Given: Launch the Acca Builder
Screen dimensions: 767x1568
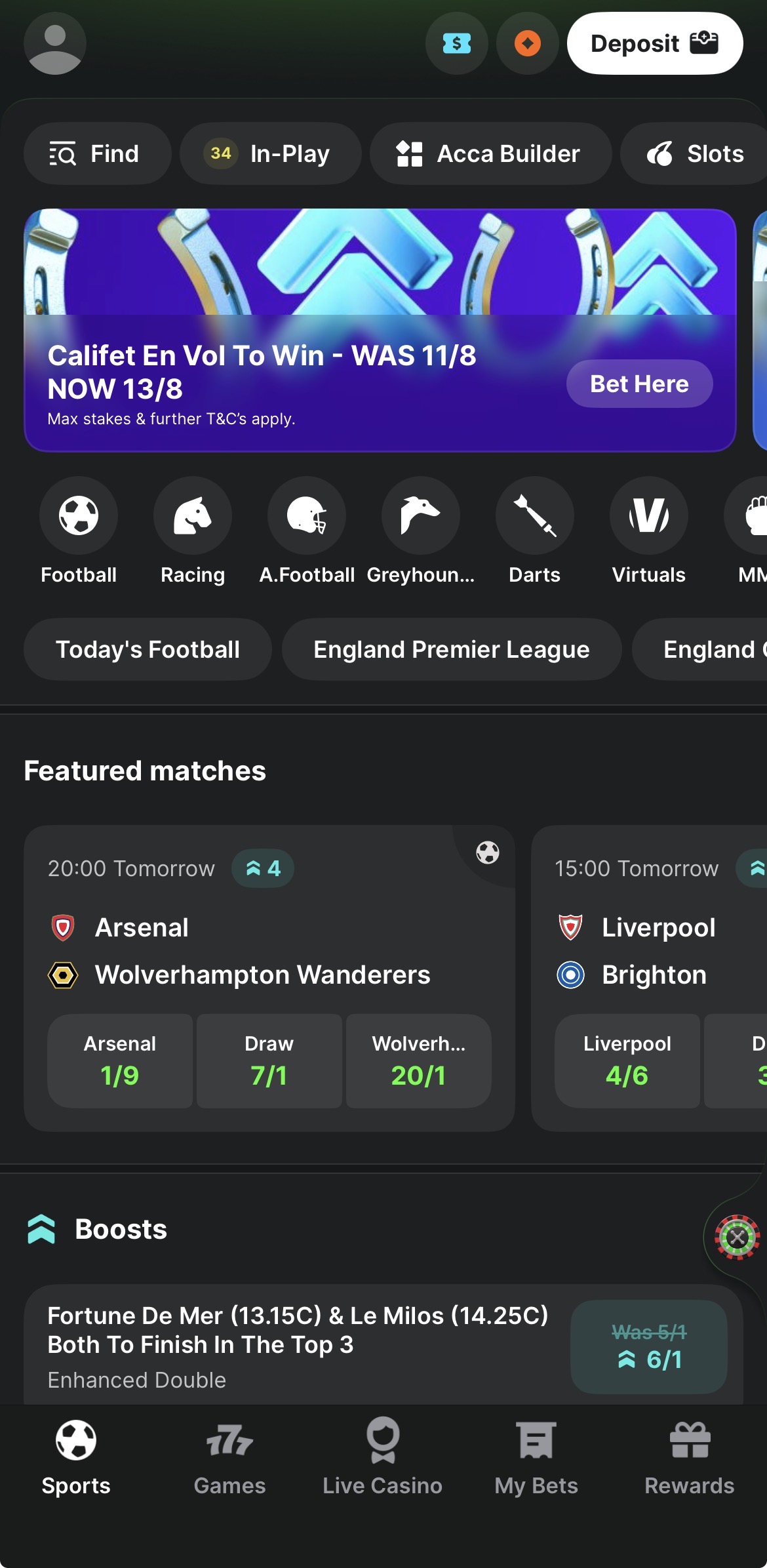Looking at the screenshot, I should (490, 153).
